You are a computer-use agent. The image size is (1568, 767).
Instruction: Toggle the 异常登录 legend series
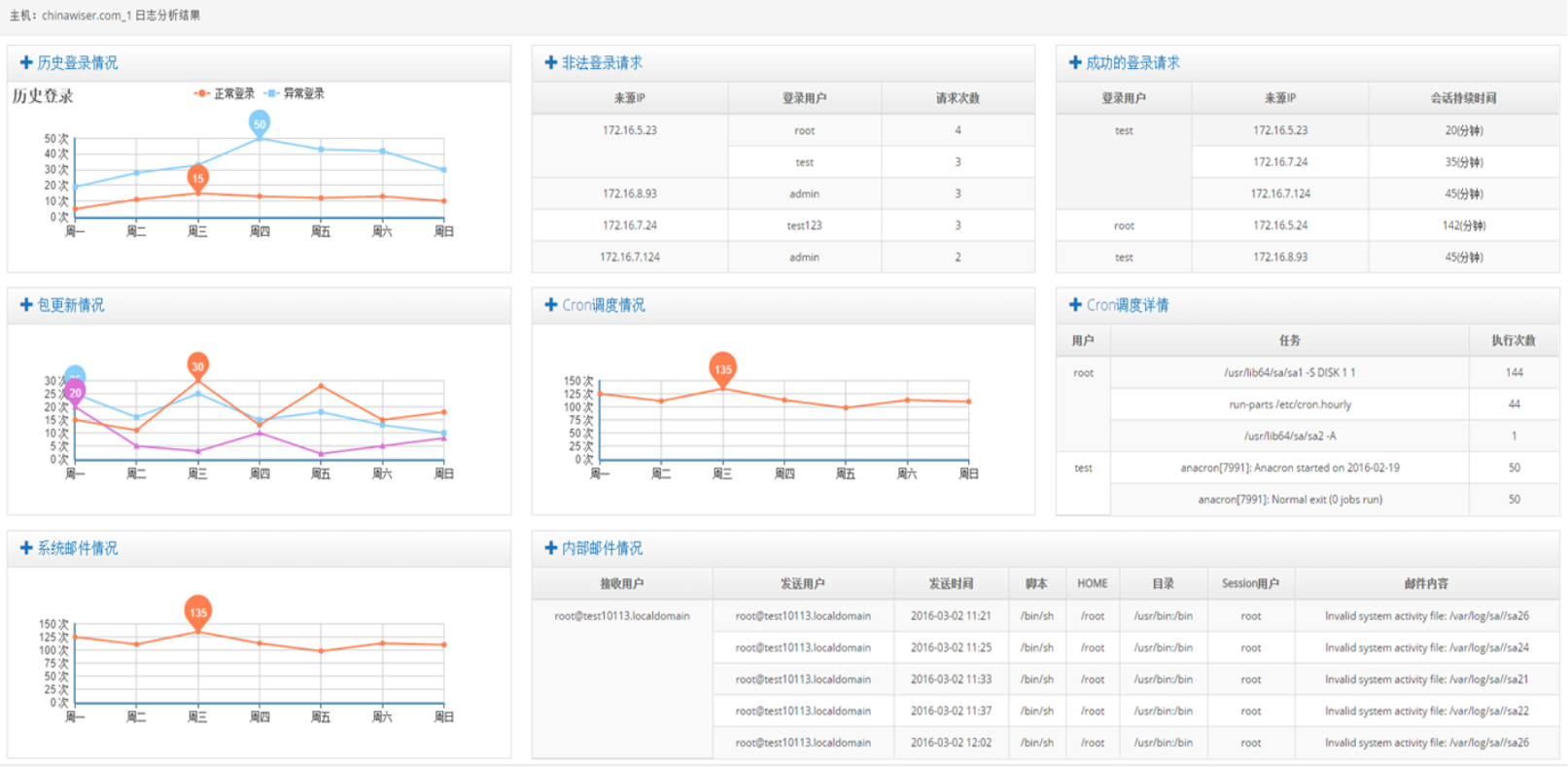click(295, 93)
